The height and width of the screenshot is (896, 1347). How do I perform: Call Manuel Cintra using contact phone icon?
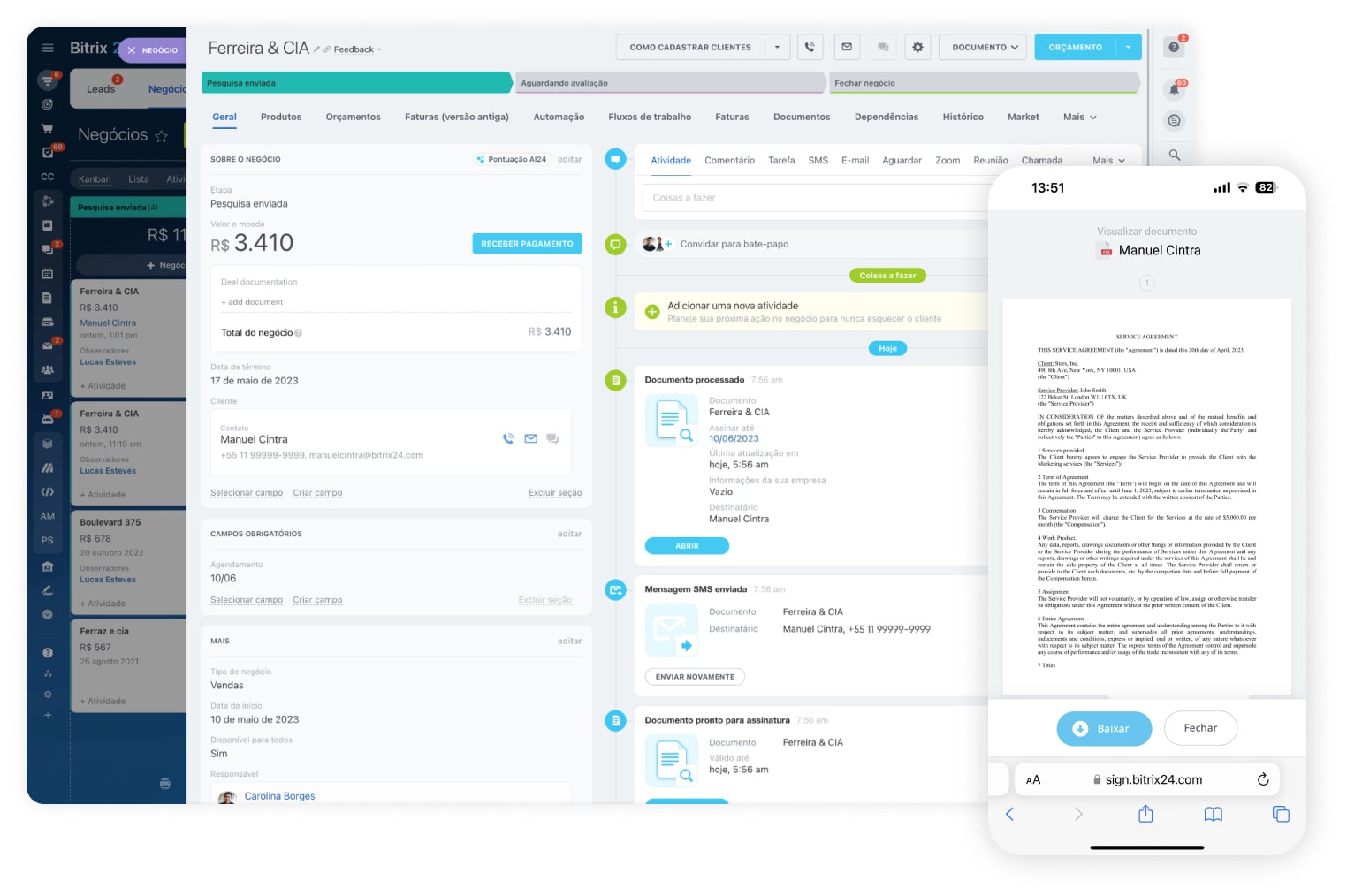point(508,438)
